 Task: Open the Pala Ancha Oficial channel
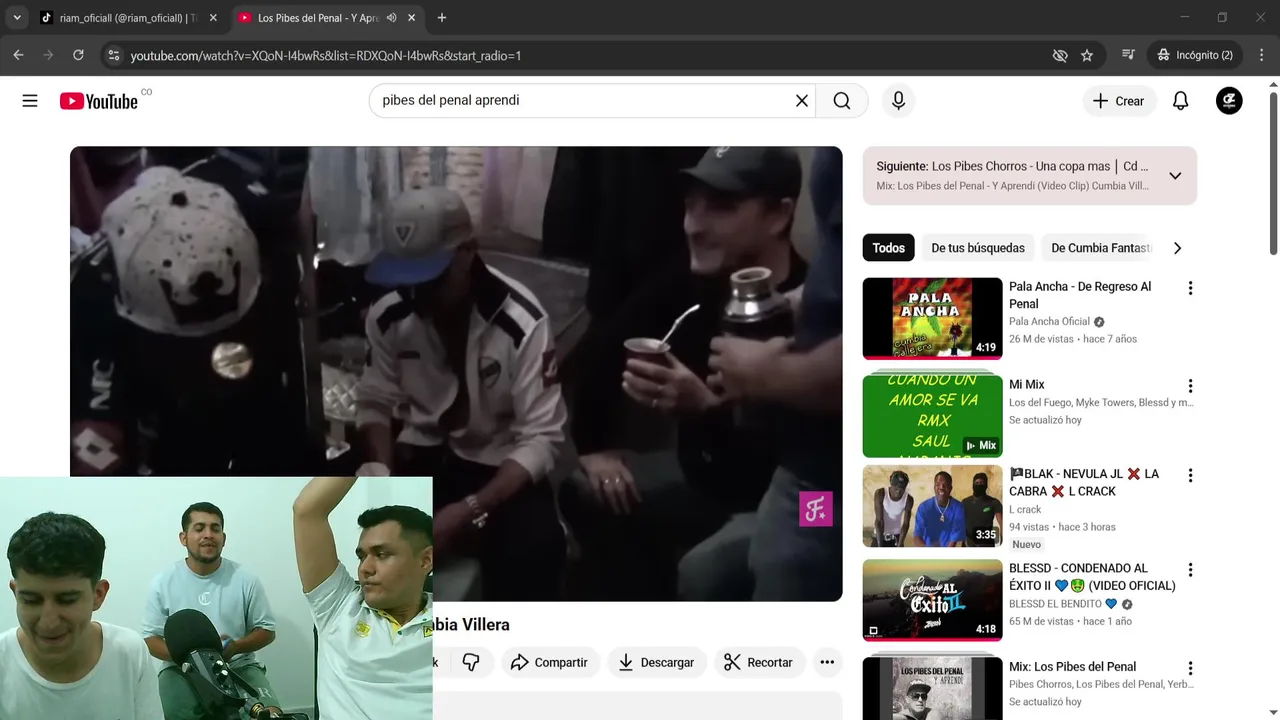tap(1049, 322)
